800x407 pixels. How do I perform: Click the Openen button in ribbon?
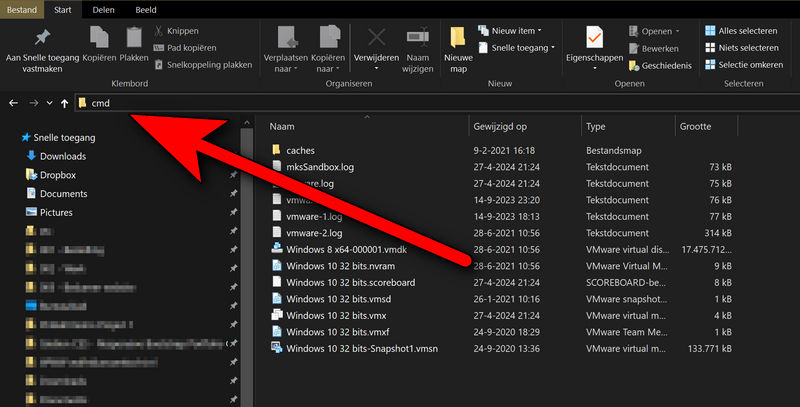[655, 32]
